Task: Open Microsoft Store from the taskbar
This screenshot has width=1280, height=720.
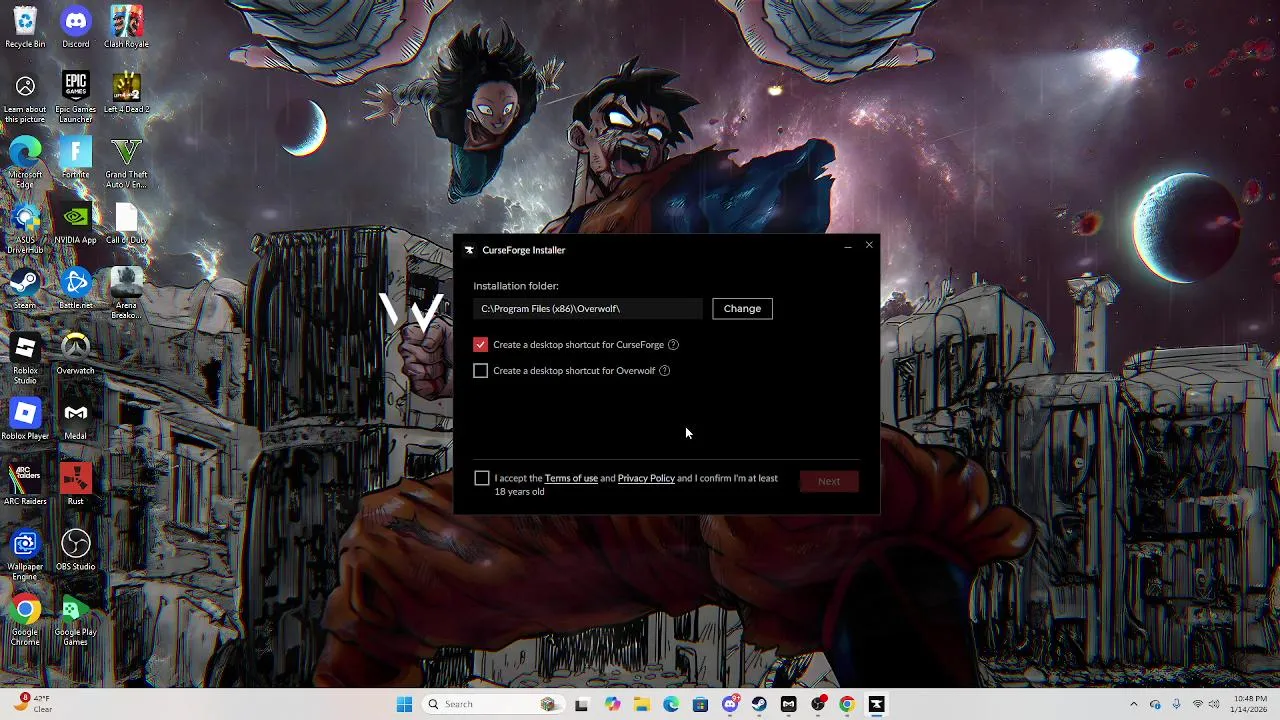Action: tap(700, 704)
